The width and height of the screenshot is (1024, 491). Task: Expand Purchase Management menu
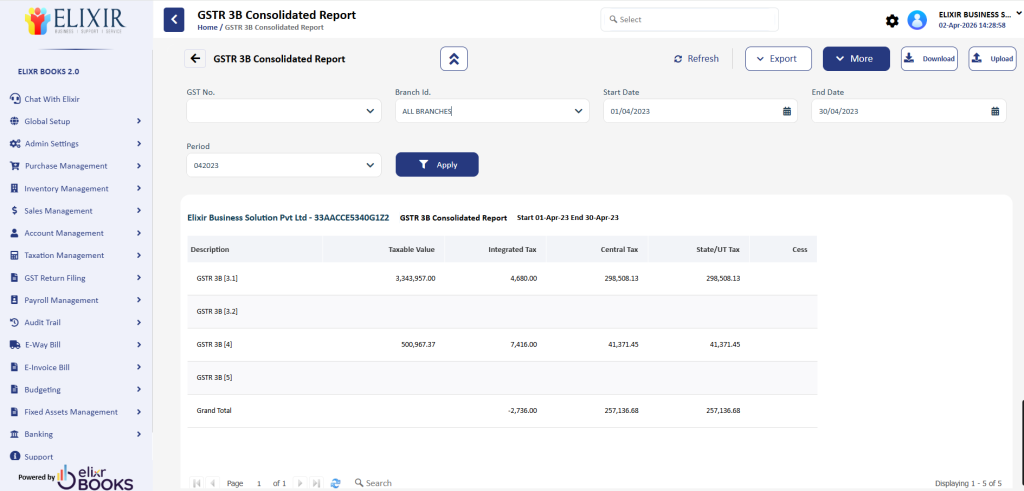coord(75,166)
